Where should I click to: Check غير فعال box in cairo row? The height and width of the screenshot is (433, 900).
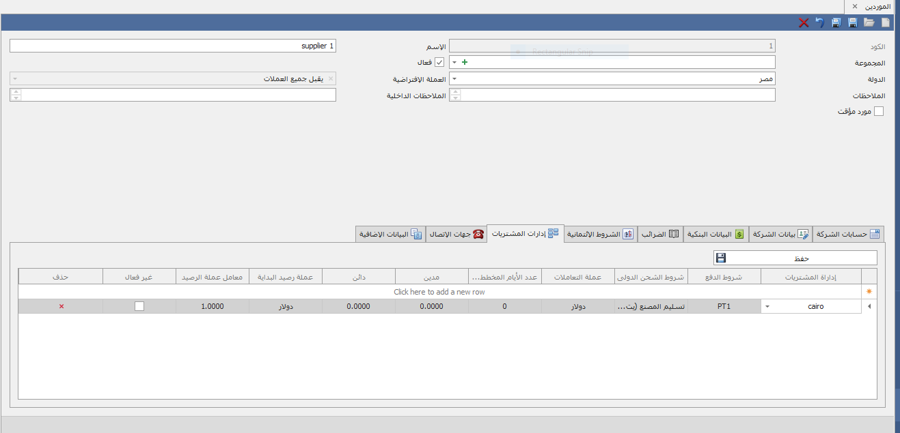click(139, 306)
